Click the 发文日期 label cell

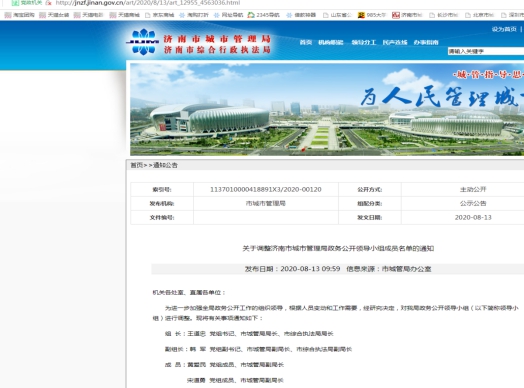pyautogui.click(x=370, y=217)
